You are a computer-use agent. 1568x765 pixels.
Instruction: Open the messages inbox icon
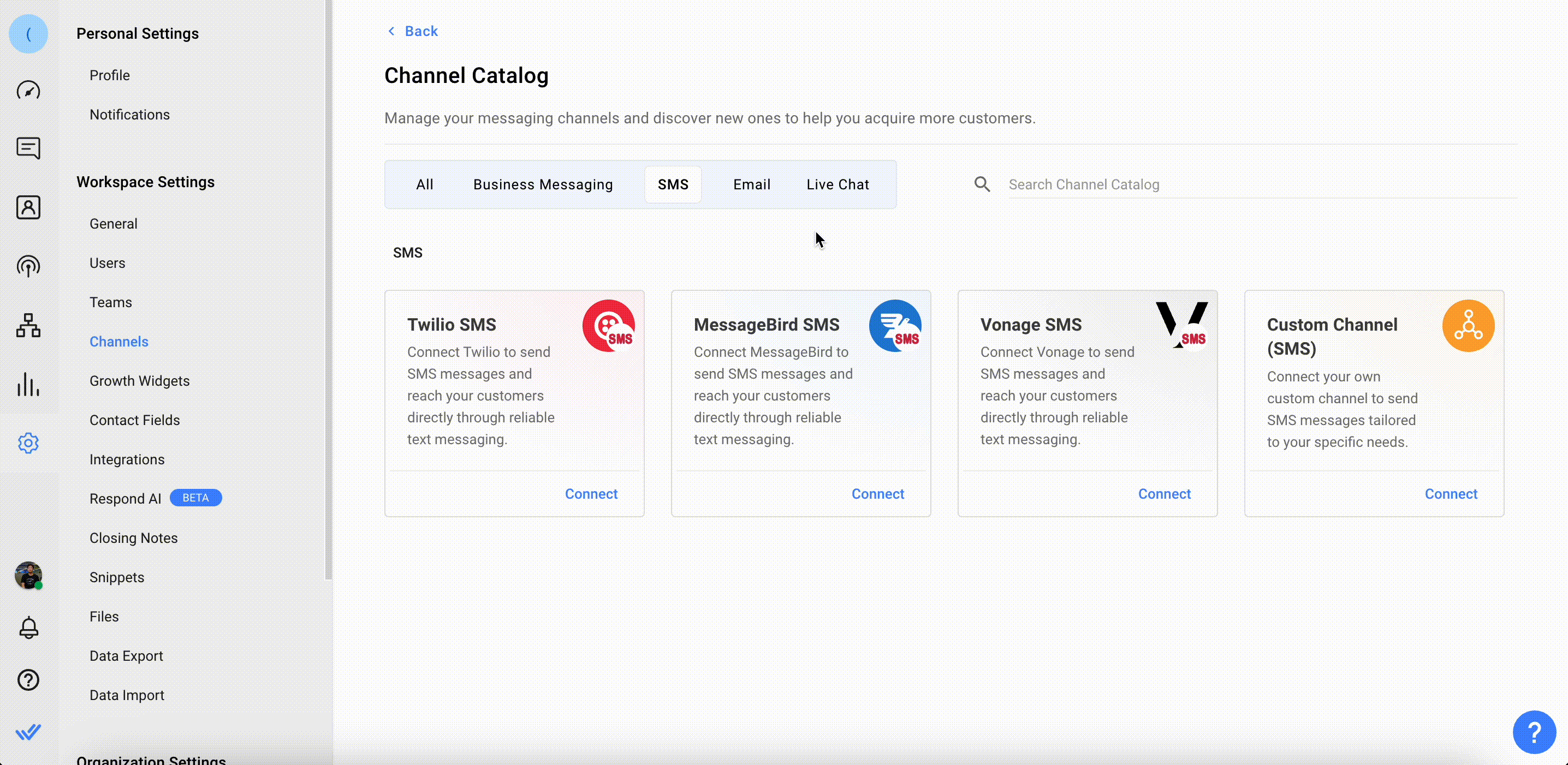[28, 148]
